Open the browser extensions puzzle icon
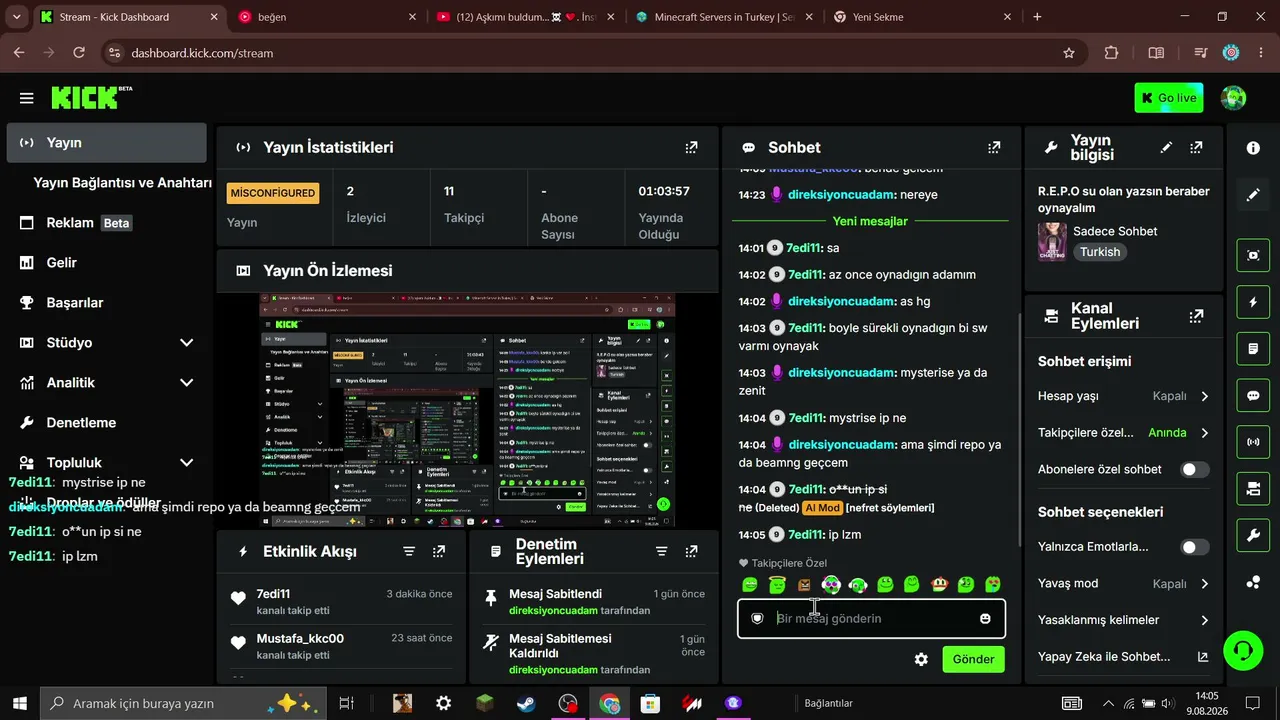Screen dimensions: 1280x720 pos(1111,53)
